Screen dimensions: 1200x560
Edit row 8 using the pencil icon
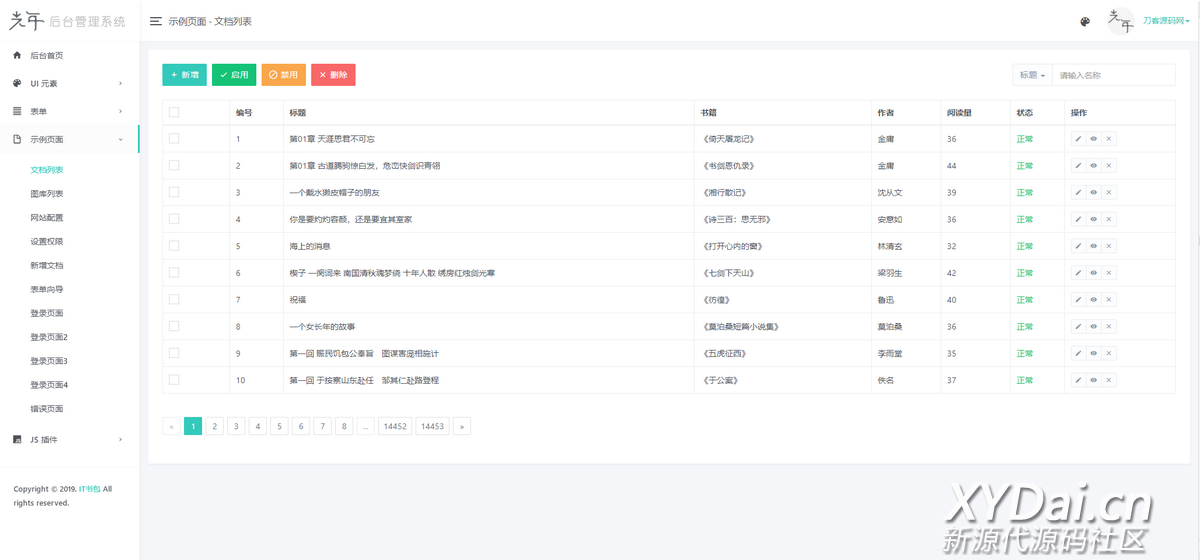coord(1078,326)
